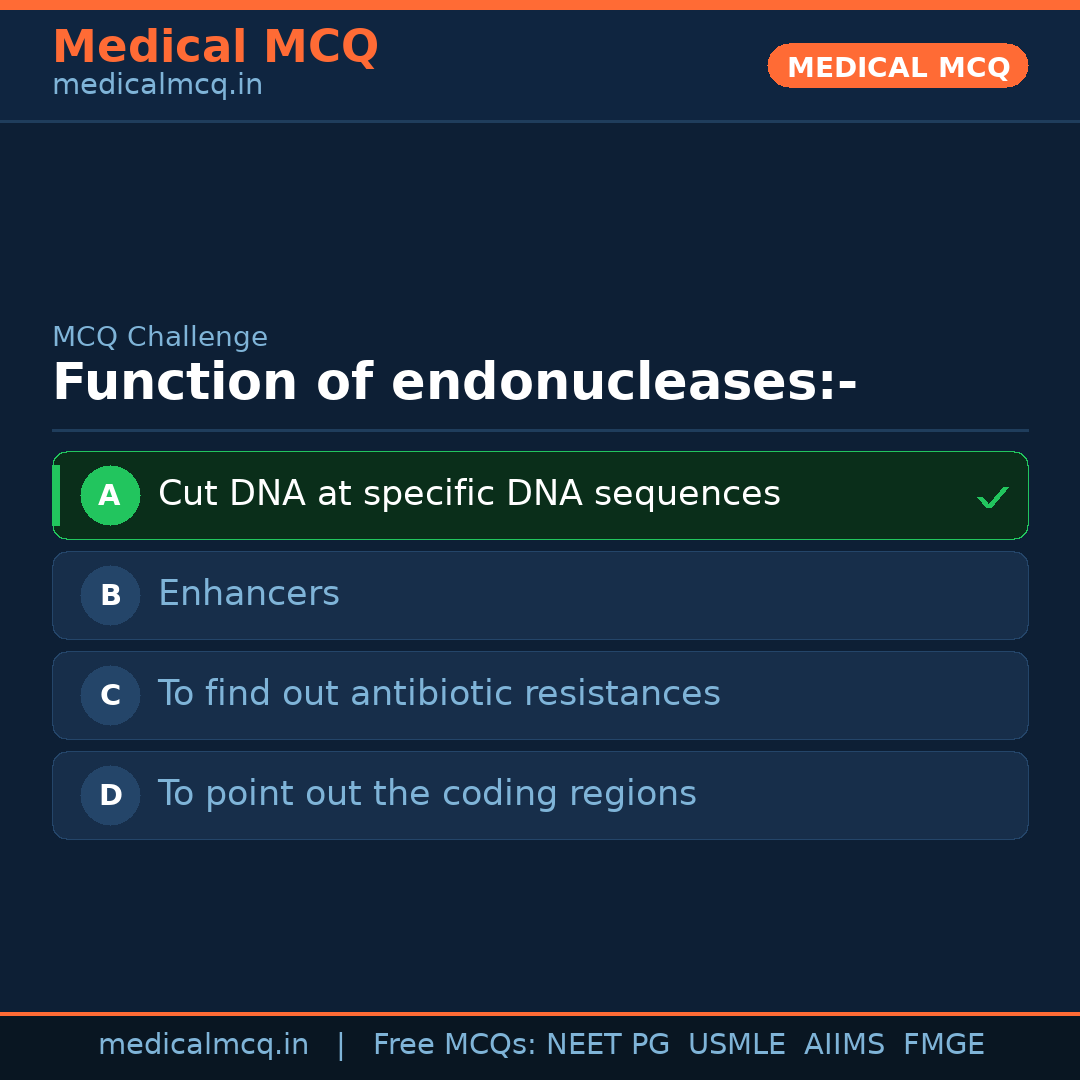Choose 'To find out antibiotic resistances'
Image resolution: width=1080 pixels, height=1080 pixels.
(x=439, y=694)
